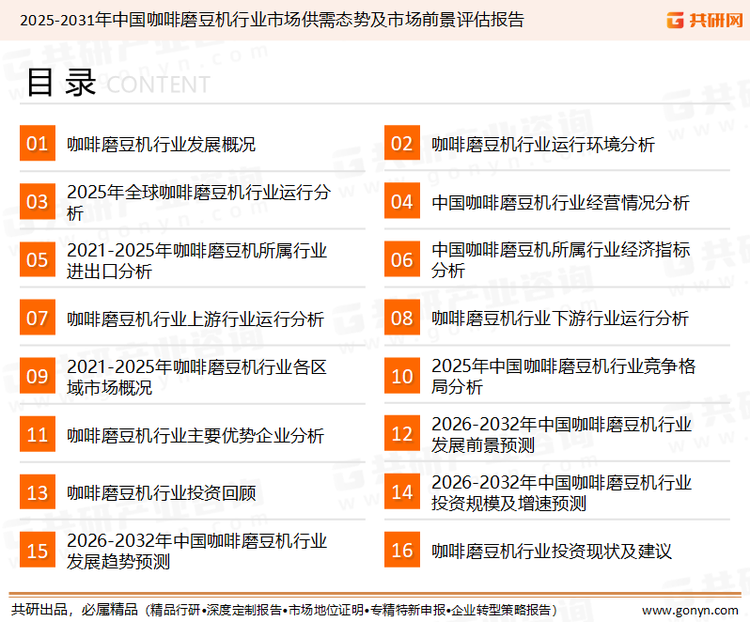Click footer slogan 共研出品，必属精品
Image resolution: width=750 pixels, height=622 pixels.
coord(75,610)
